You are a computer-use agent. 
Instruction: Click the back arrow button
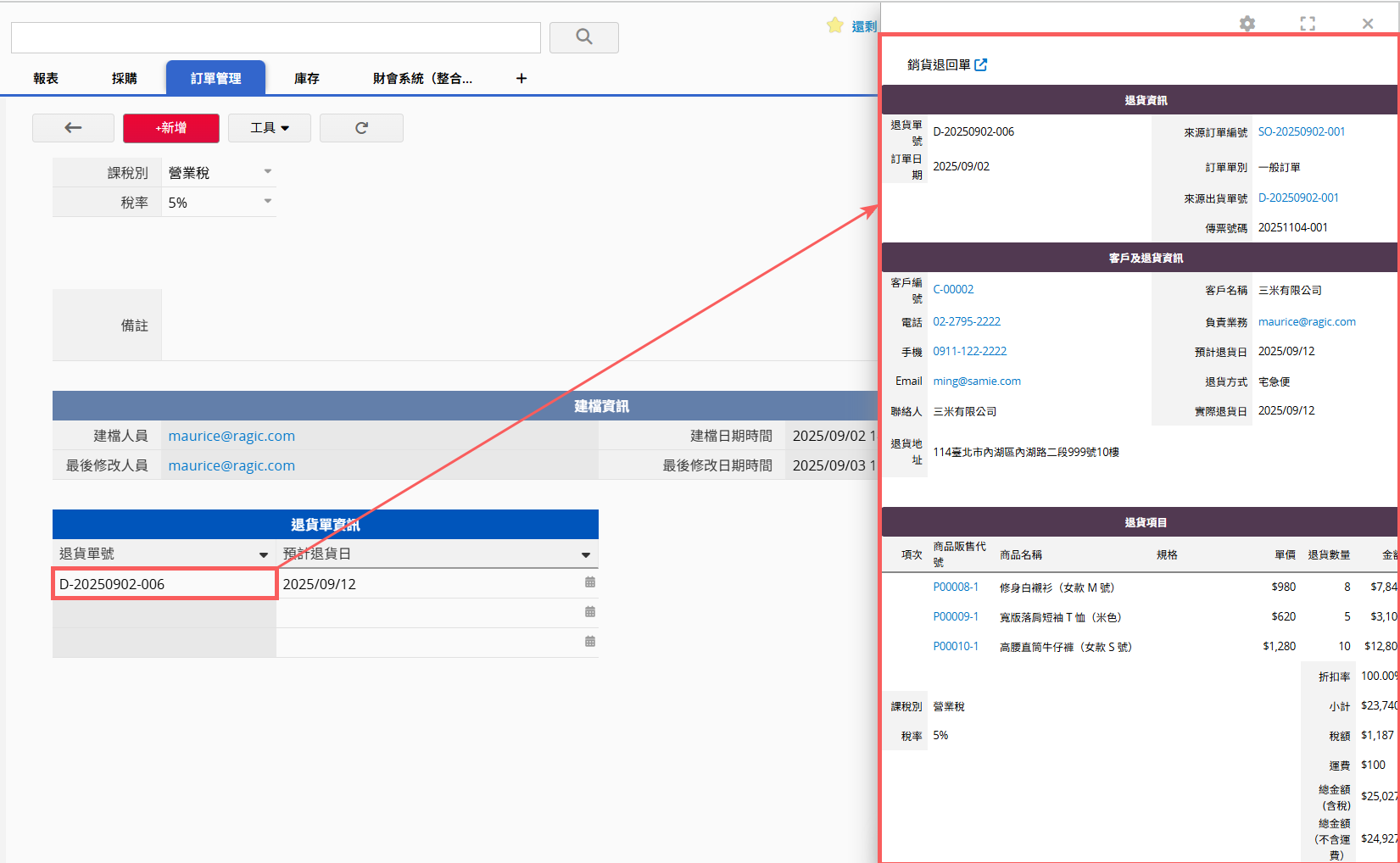pyautogui.click(x=73, y=128)
